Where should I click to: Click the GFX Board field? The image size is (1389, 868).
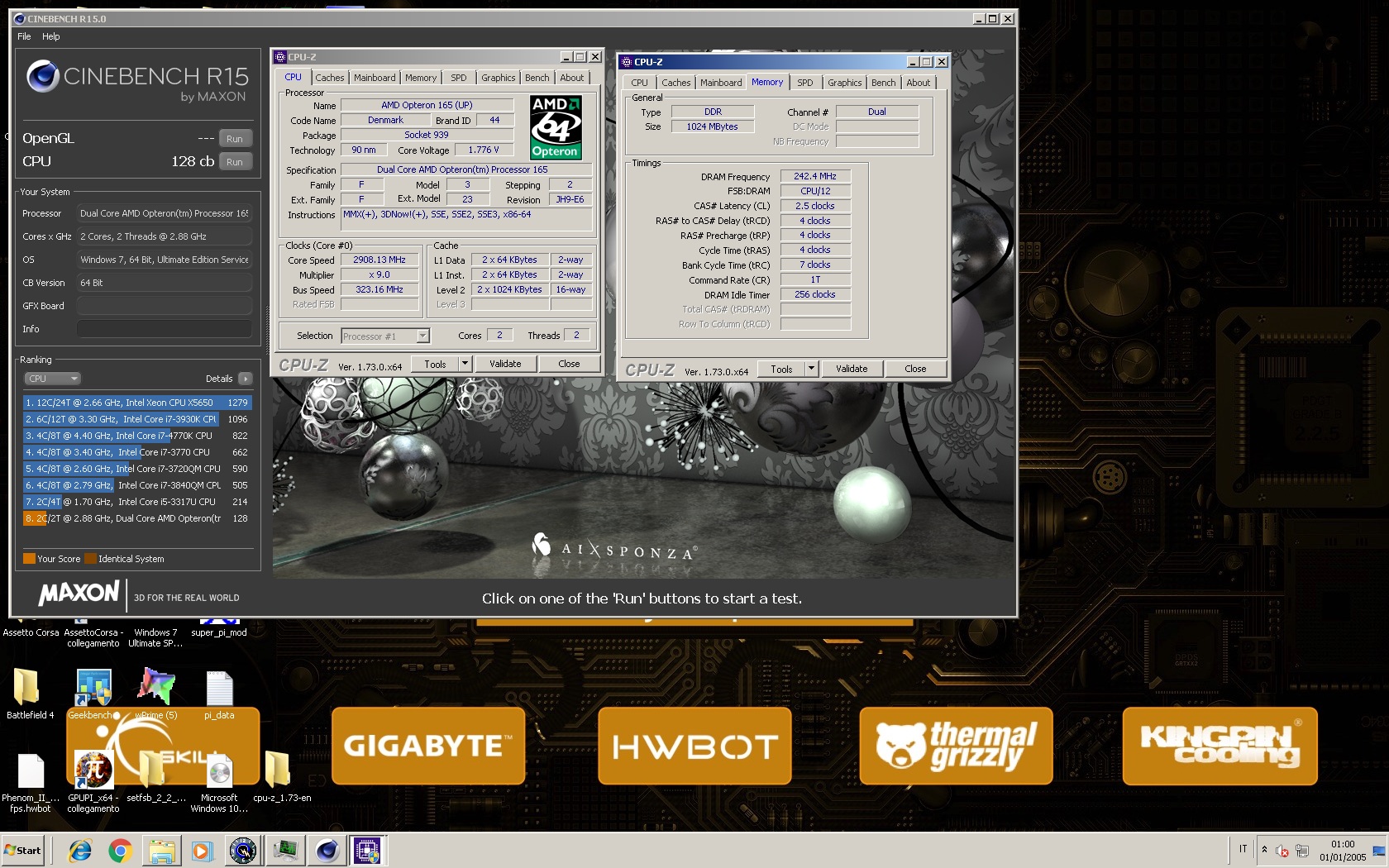pos(165,306)
